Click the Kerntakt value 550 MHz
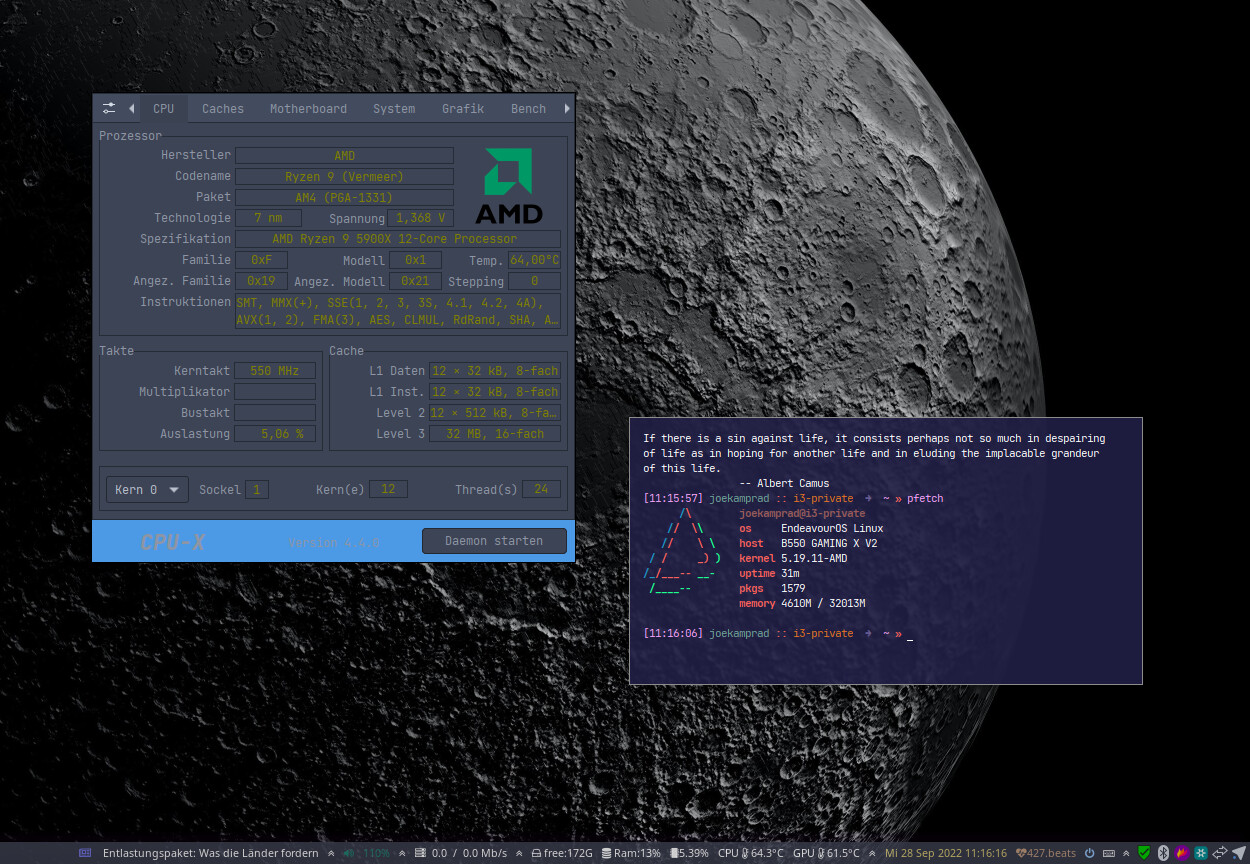1250x864 pixels. (275, 371)
